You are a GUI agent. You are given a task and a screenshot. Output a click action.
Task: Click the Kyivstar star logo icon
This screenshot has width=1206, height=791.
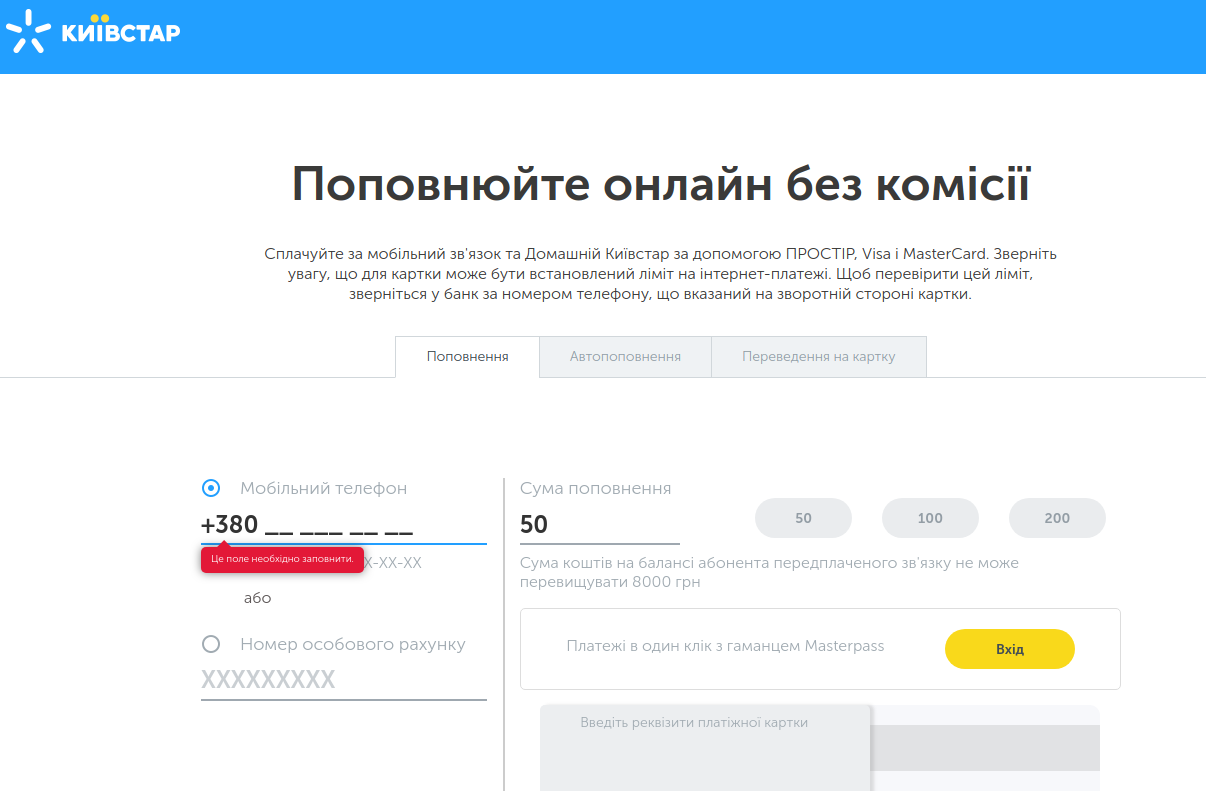28,31
